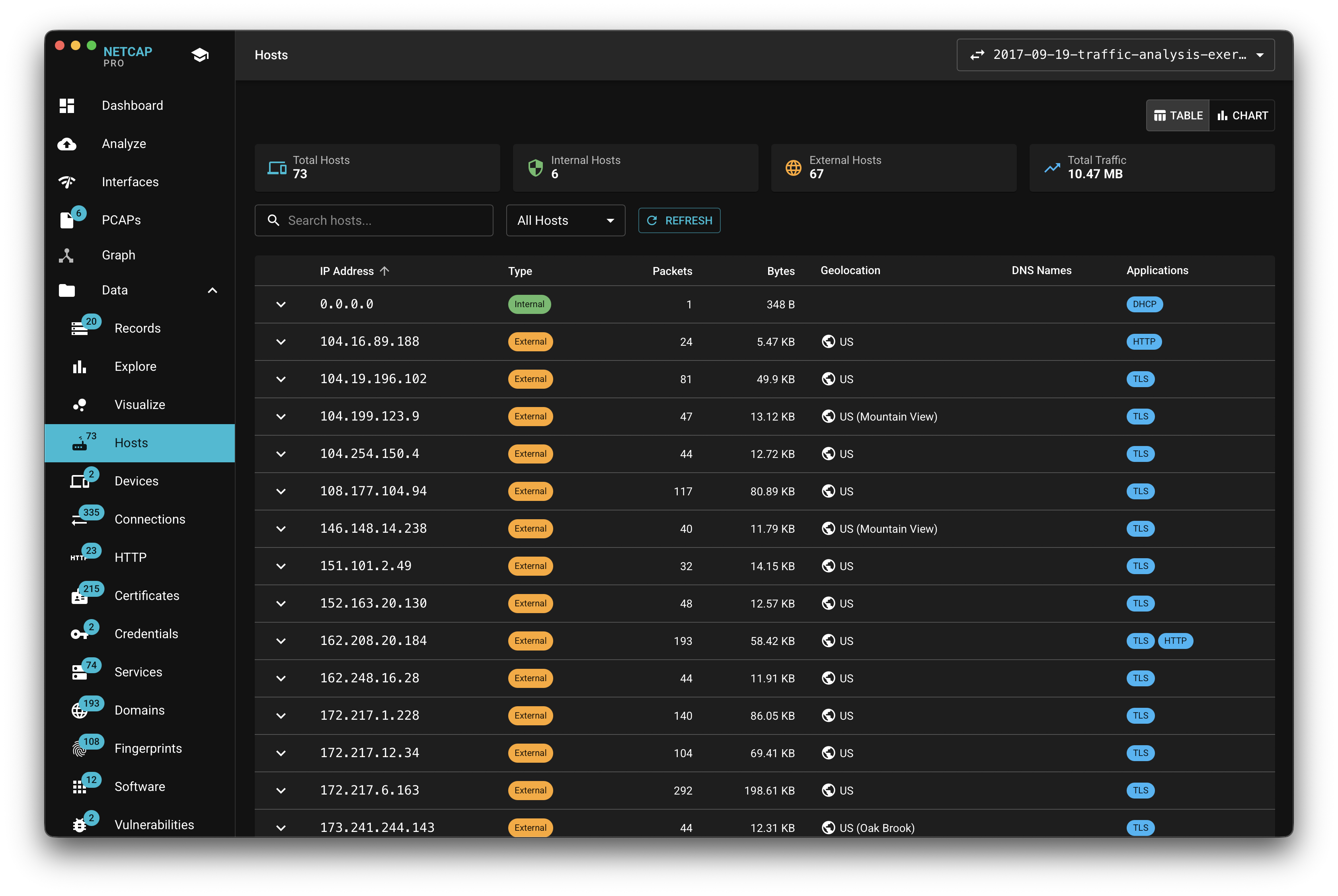Go to Interfaces in the sidebar
The height and width of the screenshot is (896, 1338).
139,182
